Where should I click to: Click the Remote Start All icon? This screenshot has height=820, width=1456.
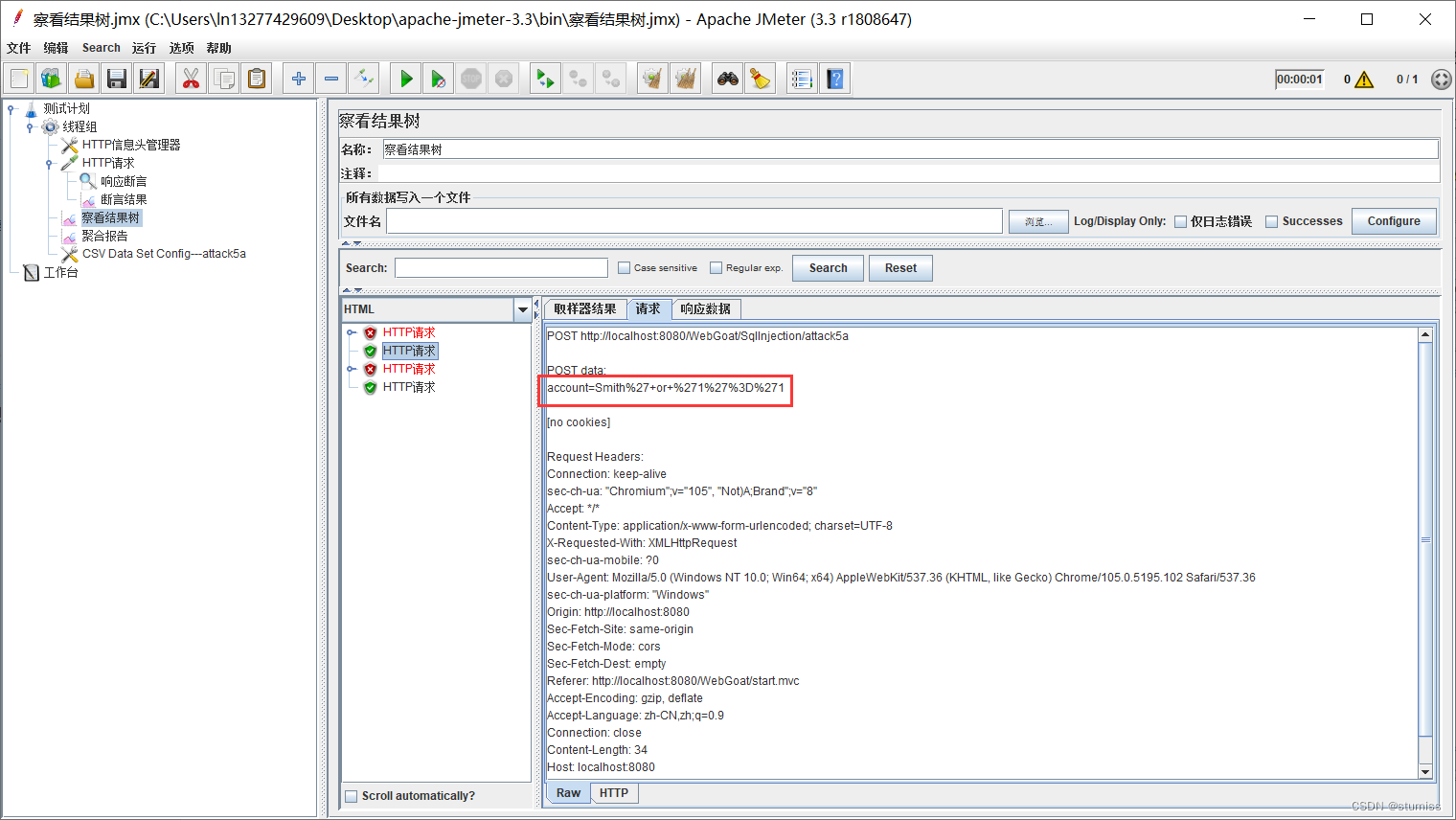[546, 79]
